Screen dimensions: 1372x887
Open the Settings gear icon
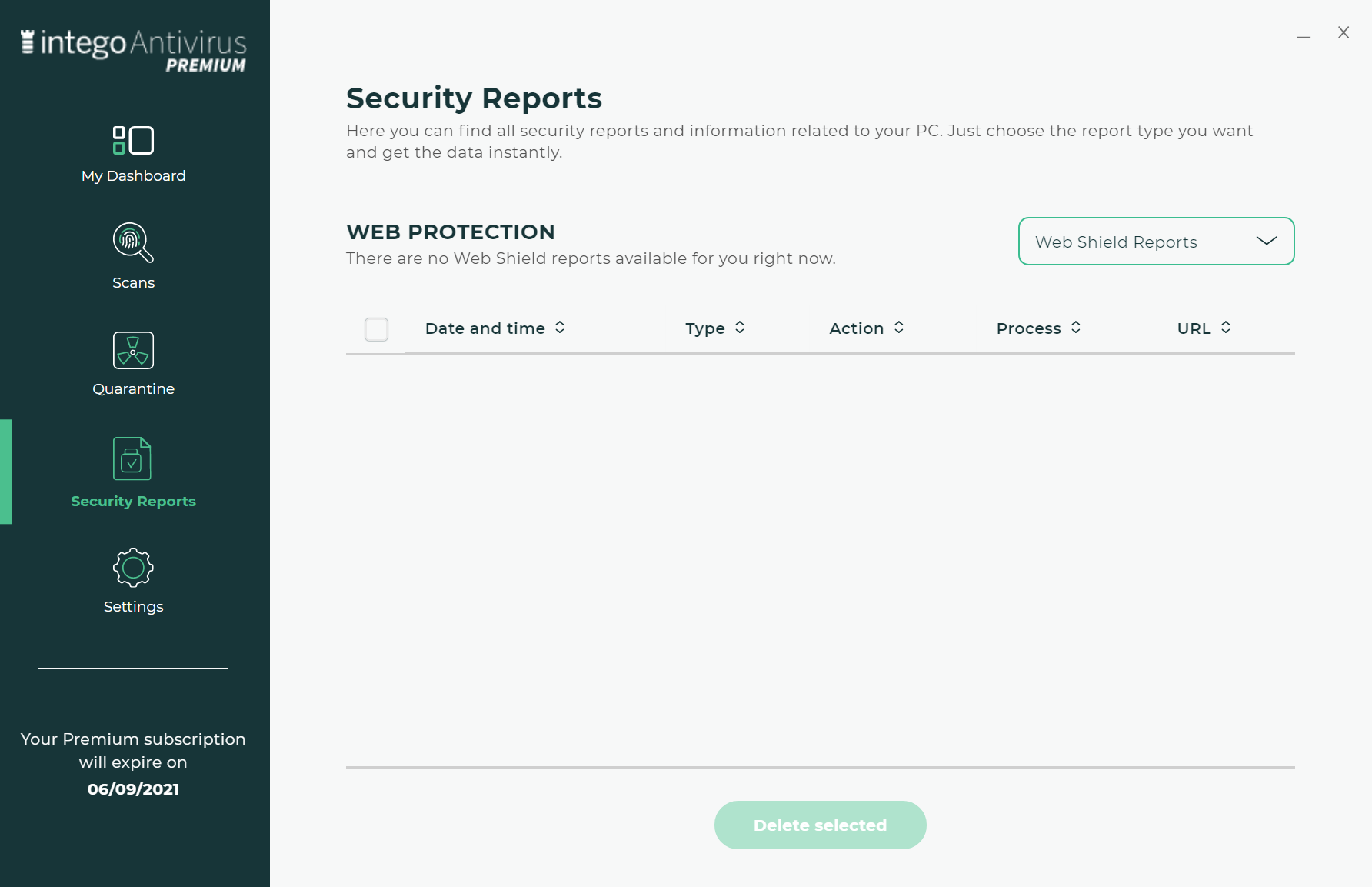click(133, 568)
